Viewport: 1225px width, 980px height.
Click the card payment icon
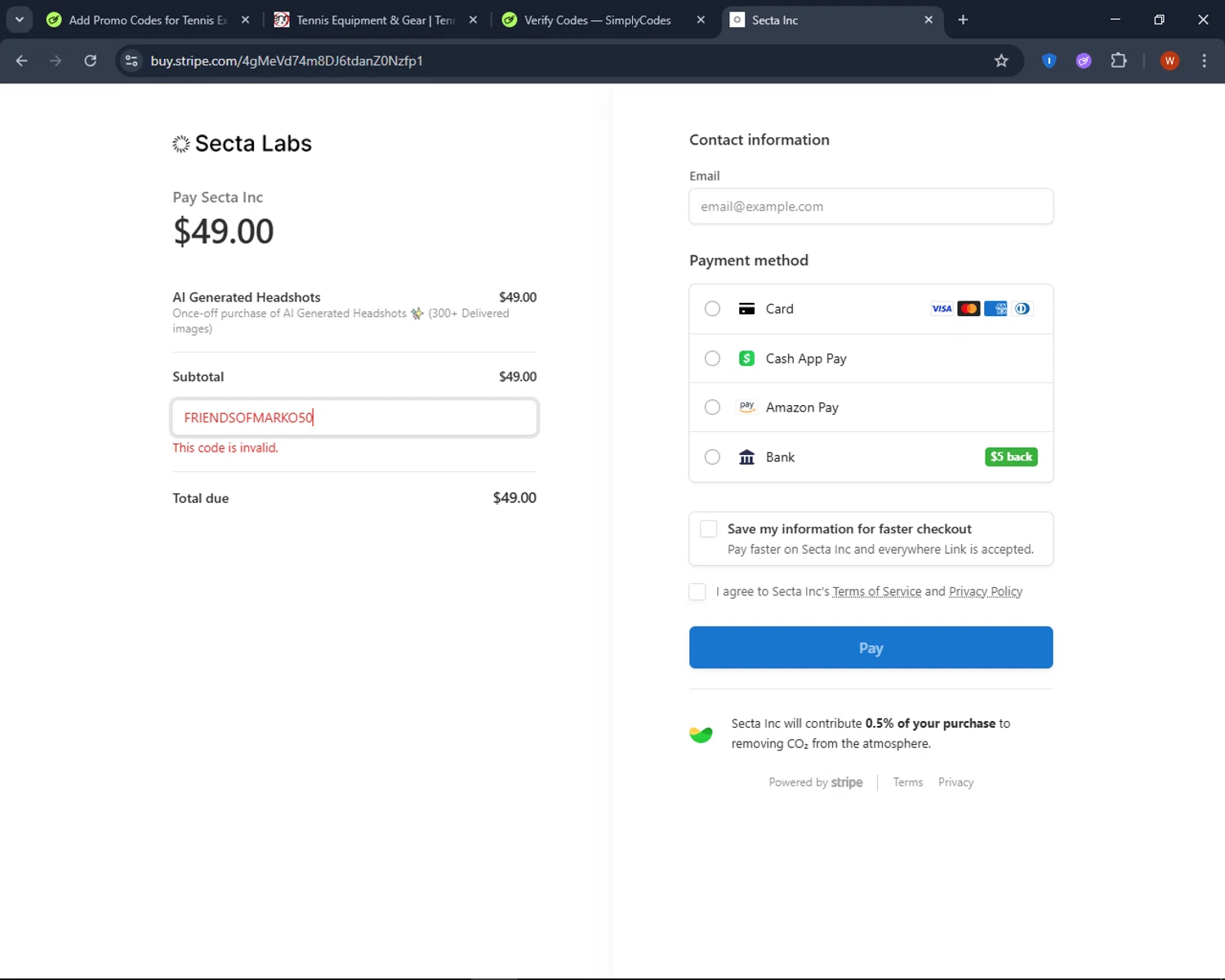point(746,309)
